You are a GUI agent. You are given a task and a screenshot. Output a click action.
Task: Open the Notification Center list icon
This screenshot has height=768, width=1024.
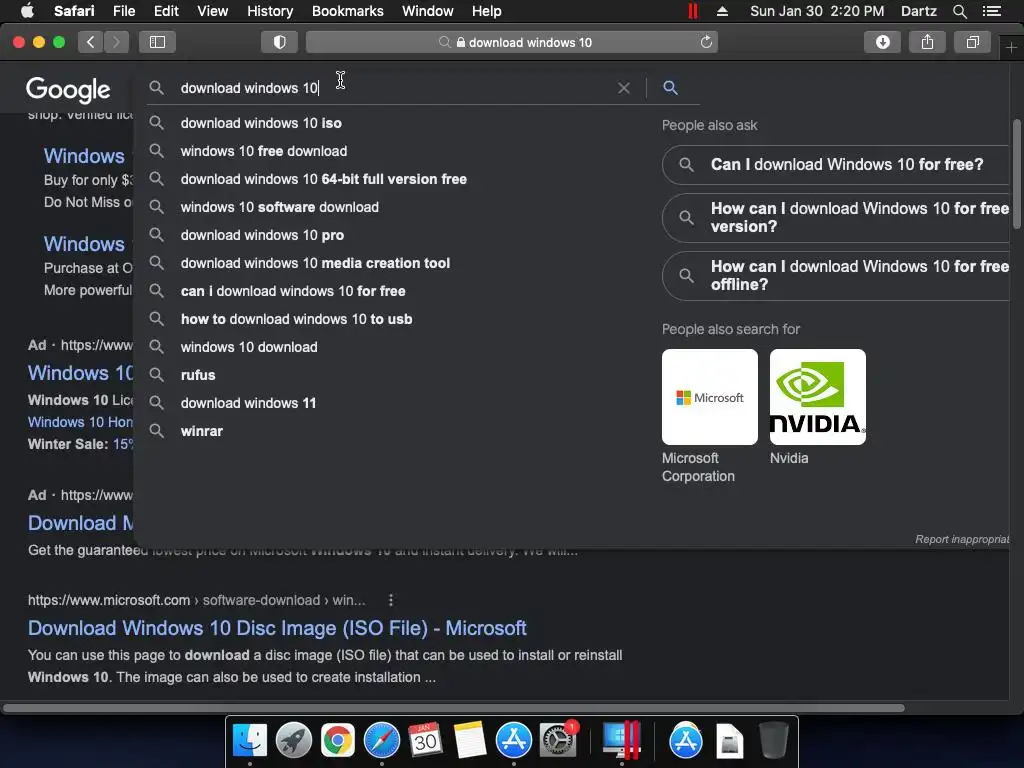pos(991,11)
